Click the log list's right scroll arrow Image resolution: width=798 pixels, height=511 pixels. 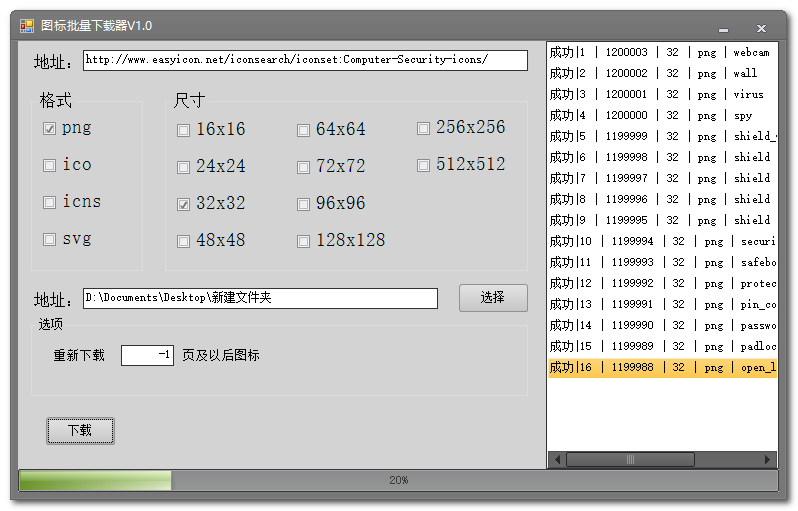(x=768, y=460)
